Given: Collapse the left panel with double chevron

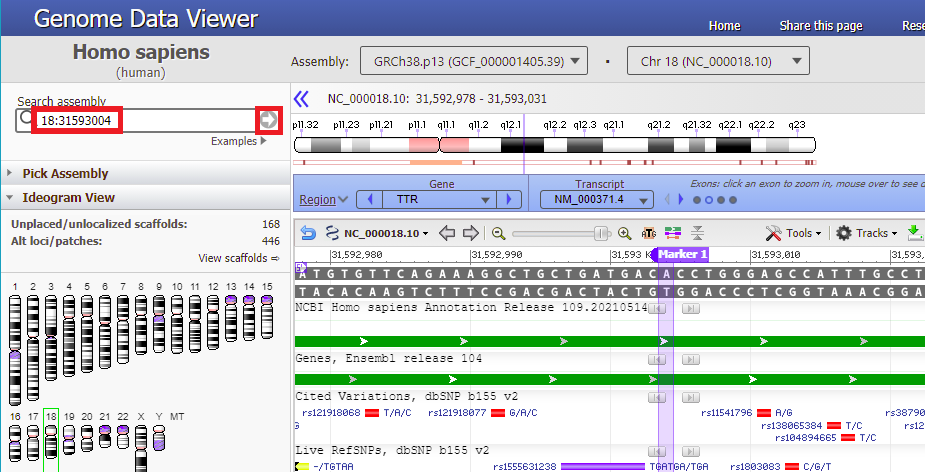Looking at the screenshot, I should (x=301, y=99).
